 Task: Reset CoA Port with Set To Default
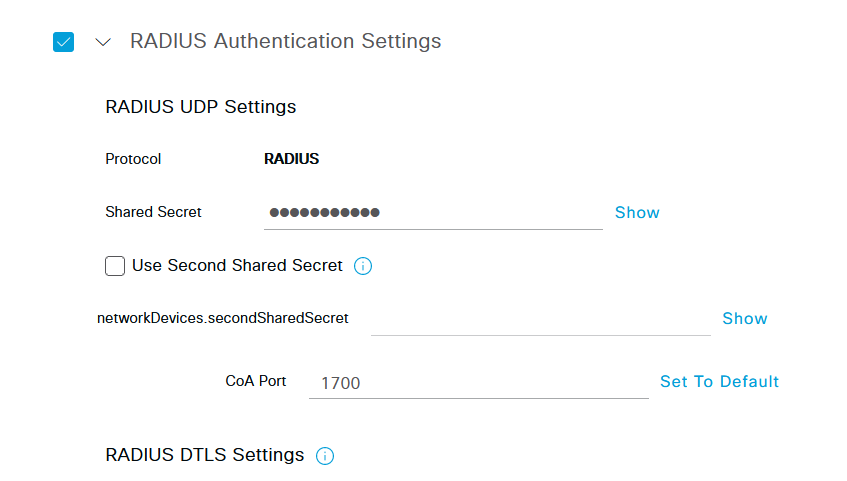719,382
